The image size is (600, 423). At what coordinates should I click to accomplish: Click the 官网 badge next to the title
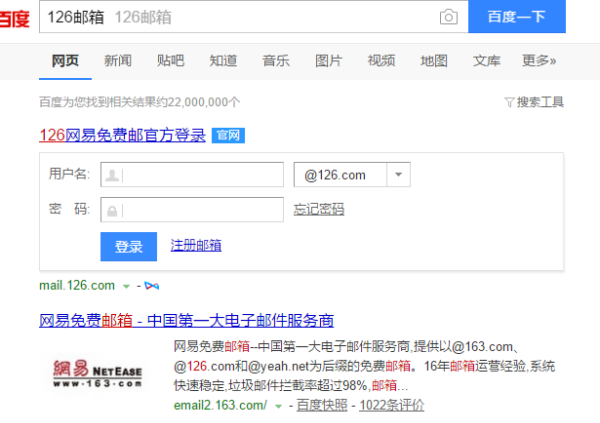[228, 135]
